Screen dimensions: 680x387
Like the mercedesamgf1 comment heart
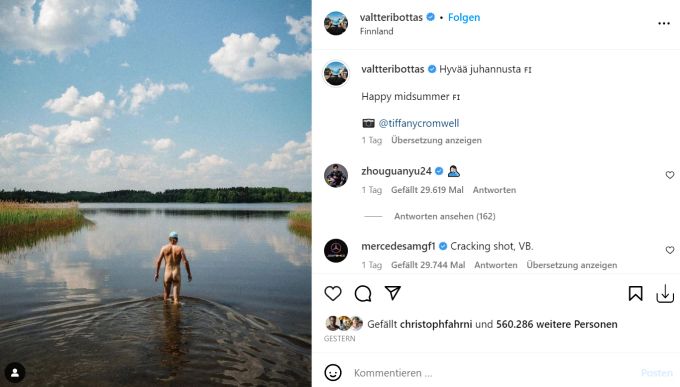tap(670, 250)
